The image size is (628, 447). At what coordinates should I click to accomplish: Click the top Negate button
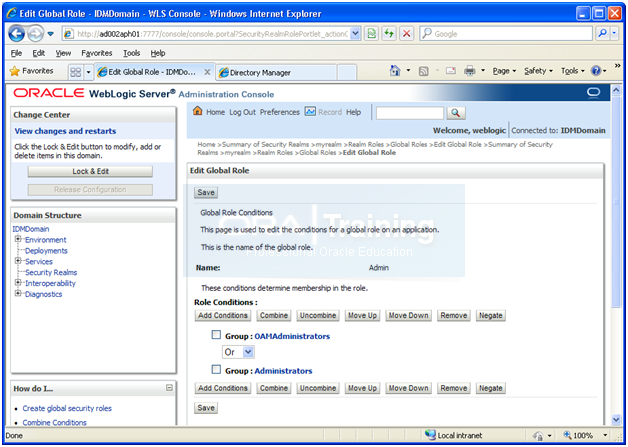[x=491, y=316]
